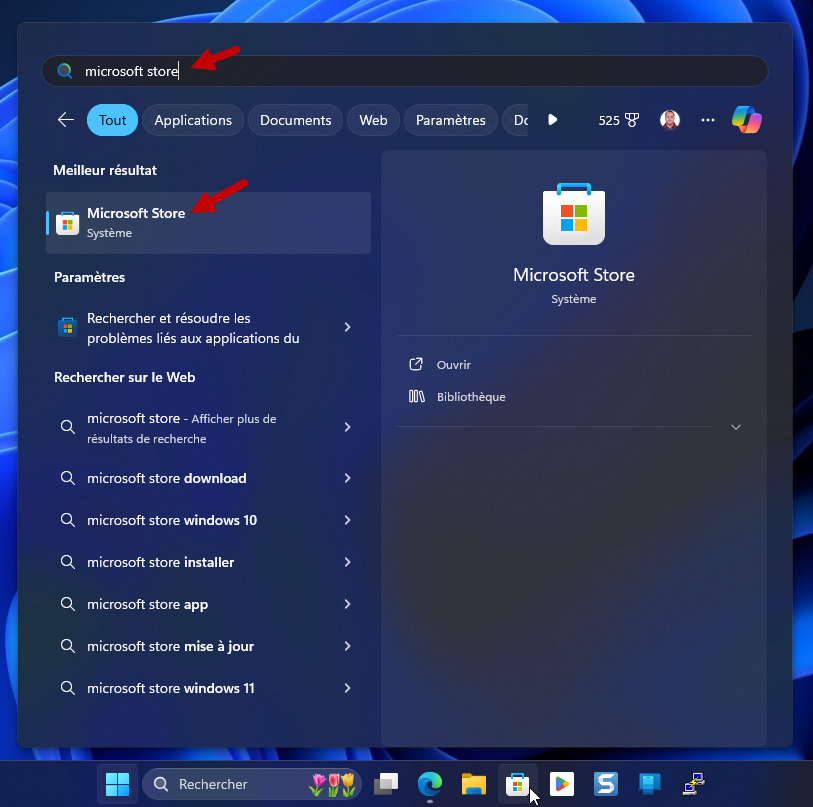Click the Microsoft Store icon in best result row
The width and height of the screenshot is (813, 807).
(x=67, y=224)
